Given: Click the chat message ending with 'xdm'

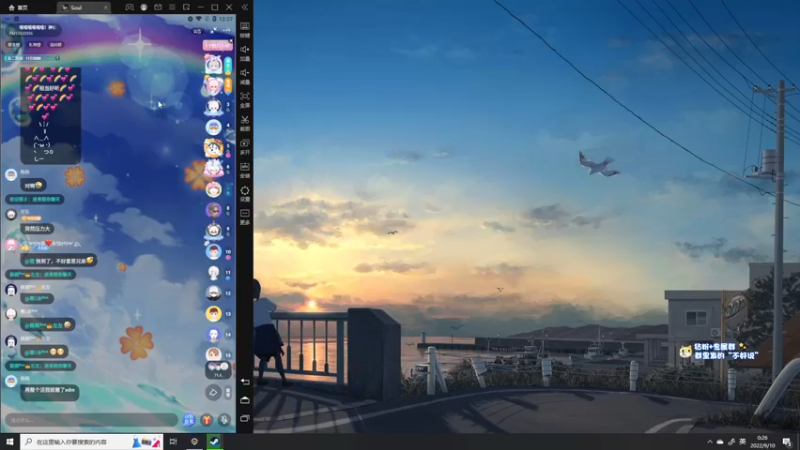Looking at the screenshot, I should [49, 392].
